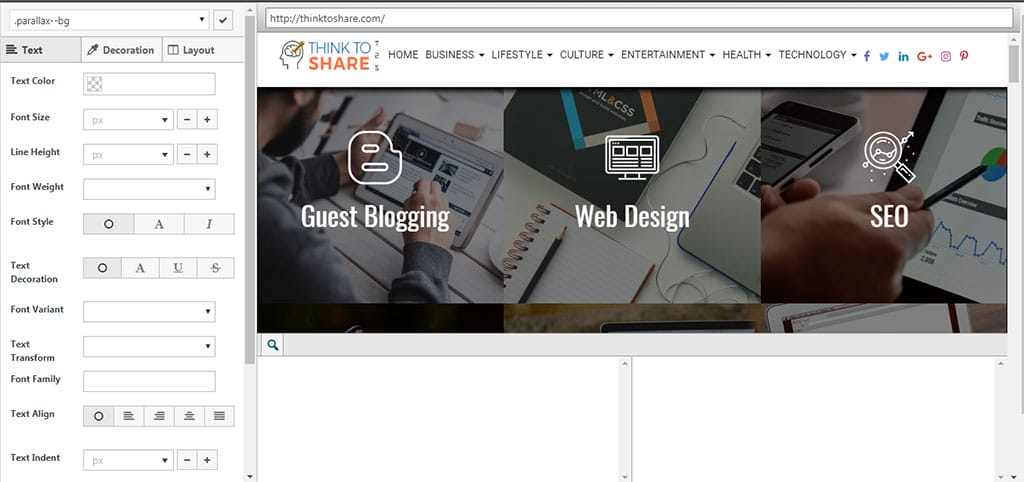Choose underline text decoration
The image size is (1024, 482).
click(178, 268)
